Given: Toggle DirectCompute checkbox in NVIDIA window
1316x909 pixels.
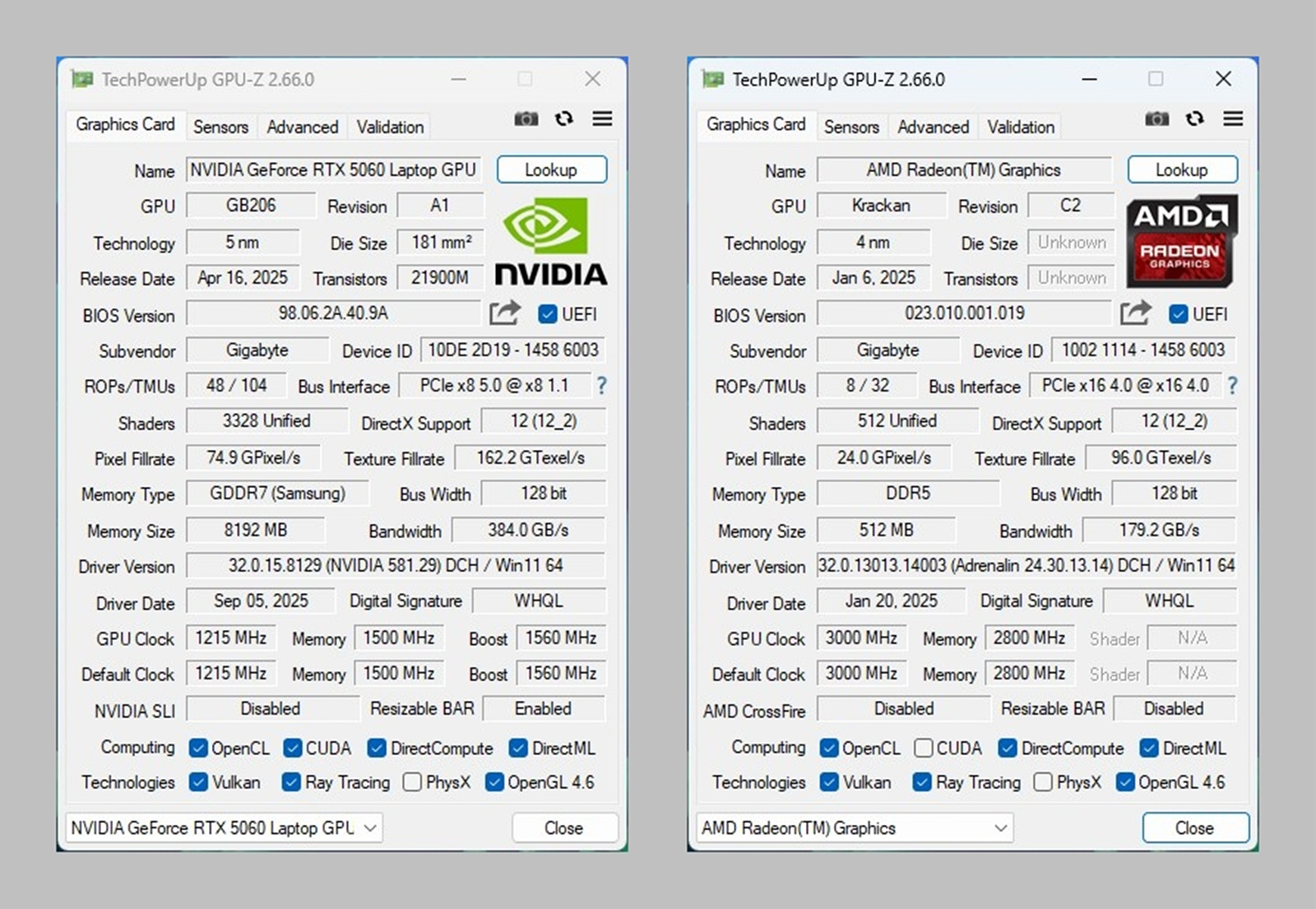Looking at the screenshot, I should (377, 748).
